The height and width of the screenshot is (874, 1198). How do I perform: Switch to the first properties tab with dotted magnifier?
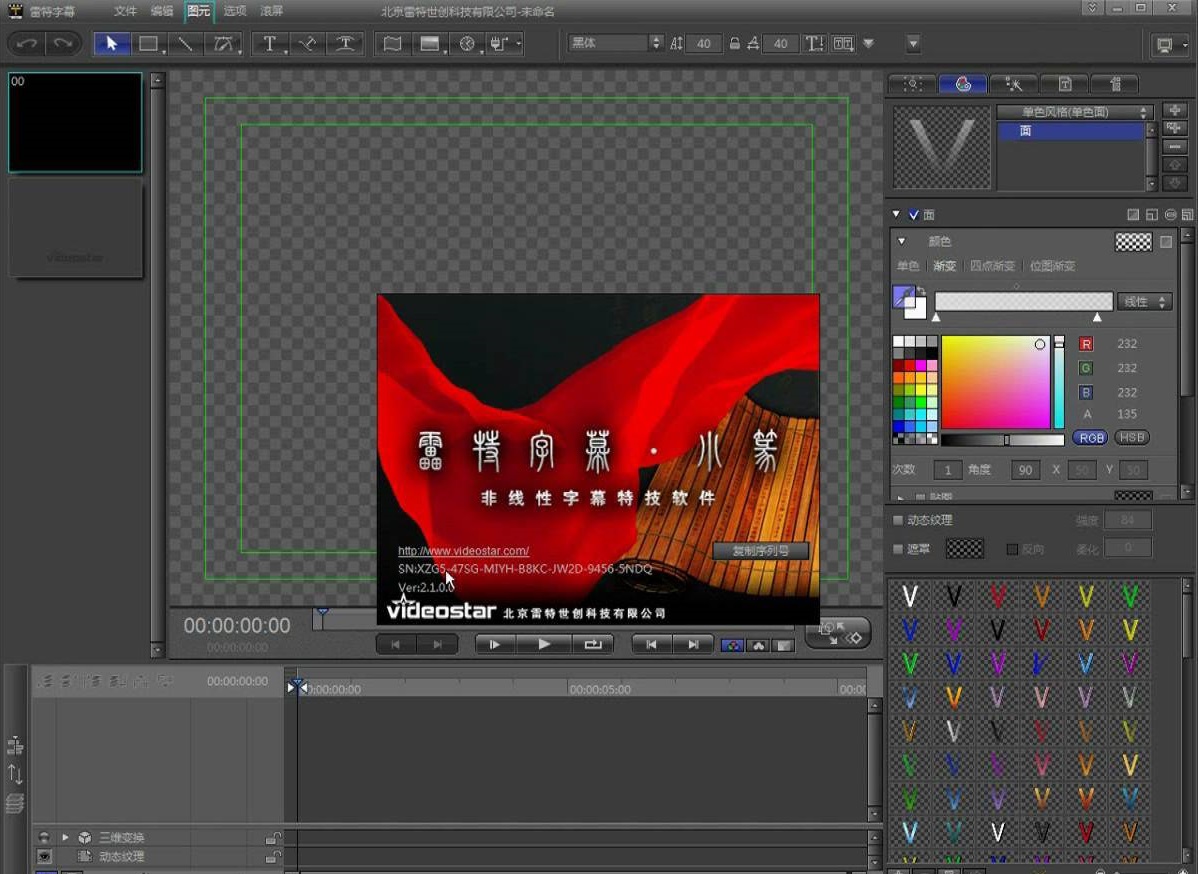pos(912,84)
